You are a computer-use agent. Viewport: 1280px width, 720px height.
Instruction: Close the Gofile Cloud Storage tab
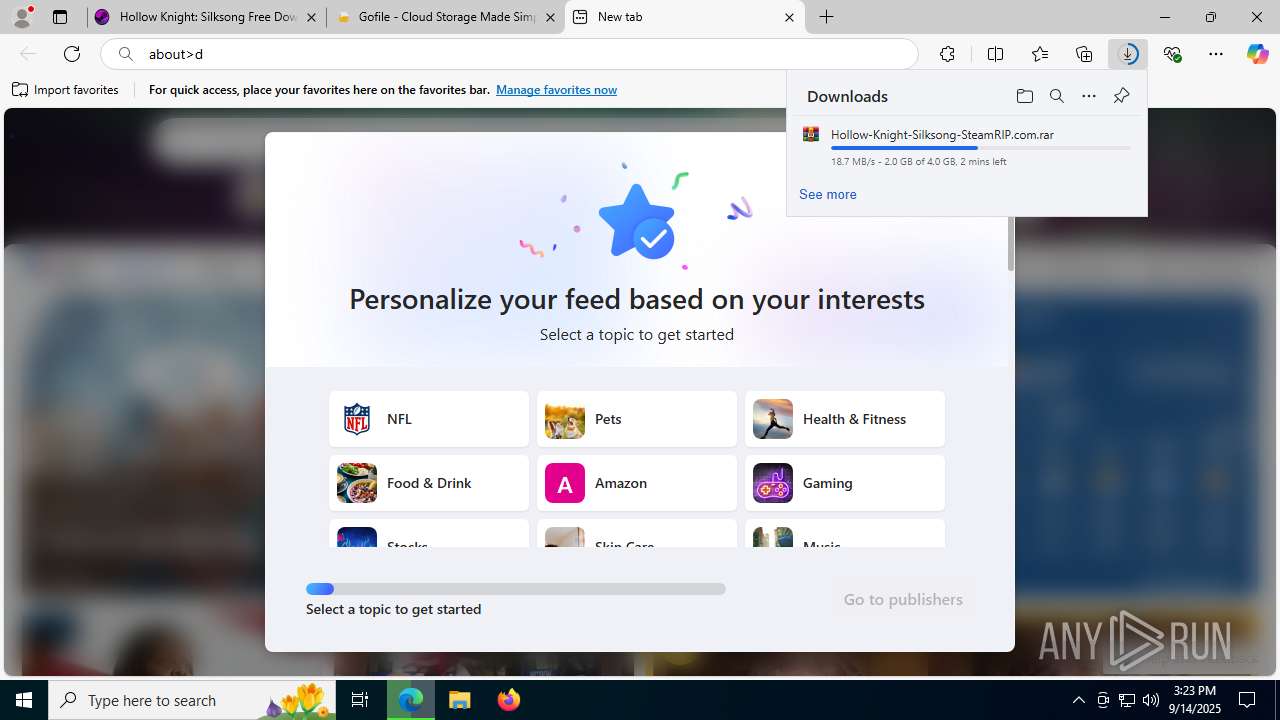click(x=550, y=17)
